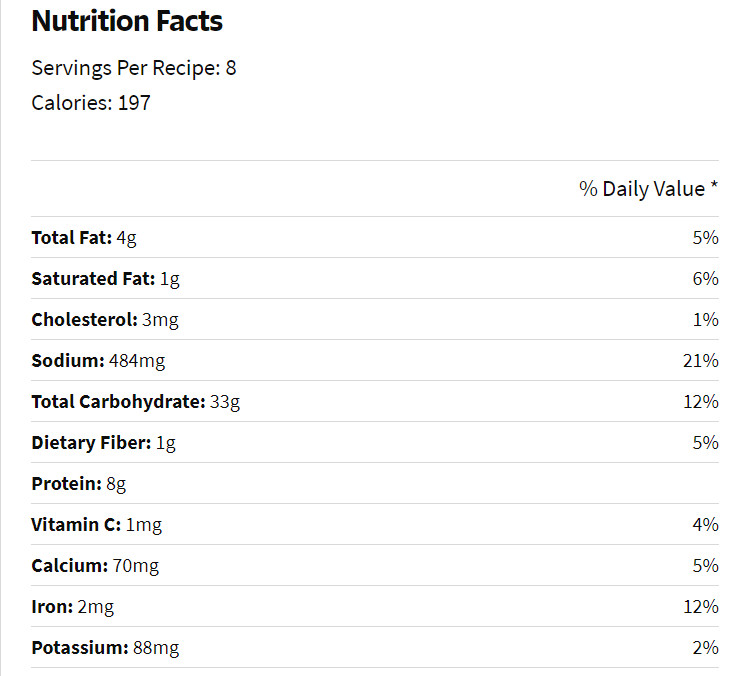Select the Calcium: 70mg label
The image size is (745, 676).
click(95, 566)
